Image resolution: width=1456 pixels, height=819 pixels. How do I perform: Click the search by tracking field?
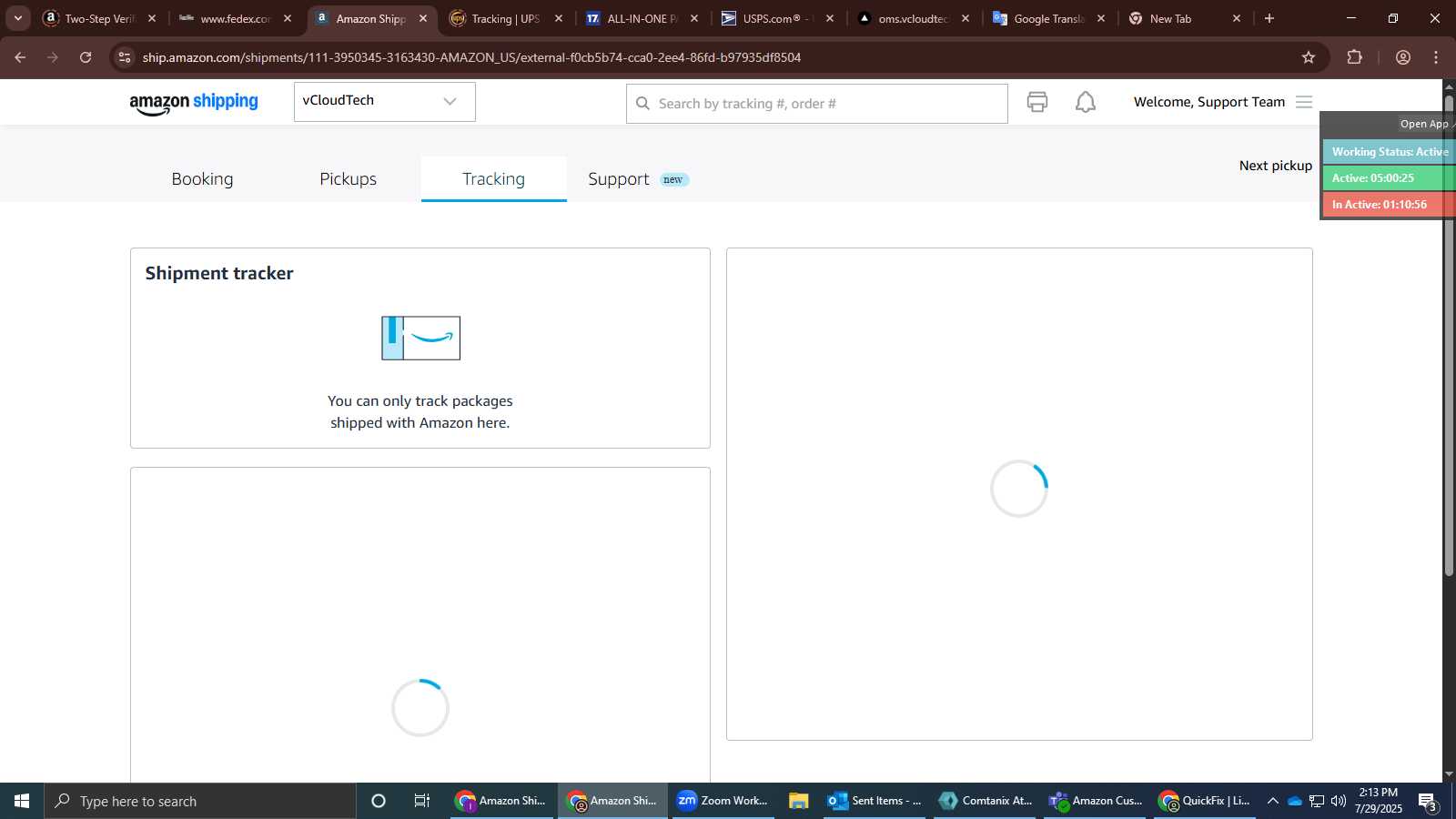(816, 104)
